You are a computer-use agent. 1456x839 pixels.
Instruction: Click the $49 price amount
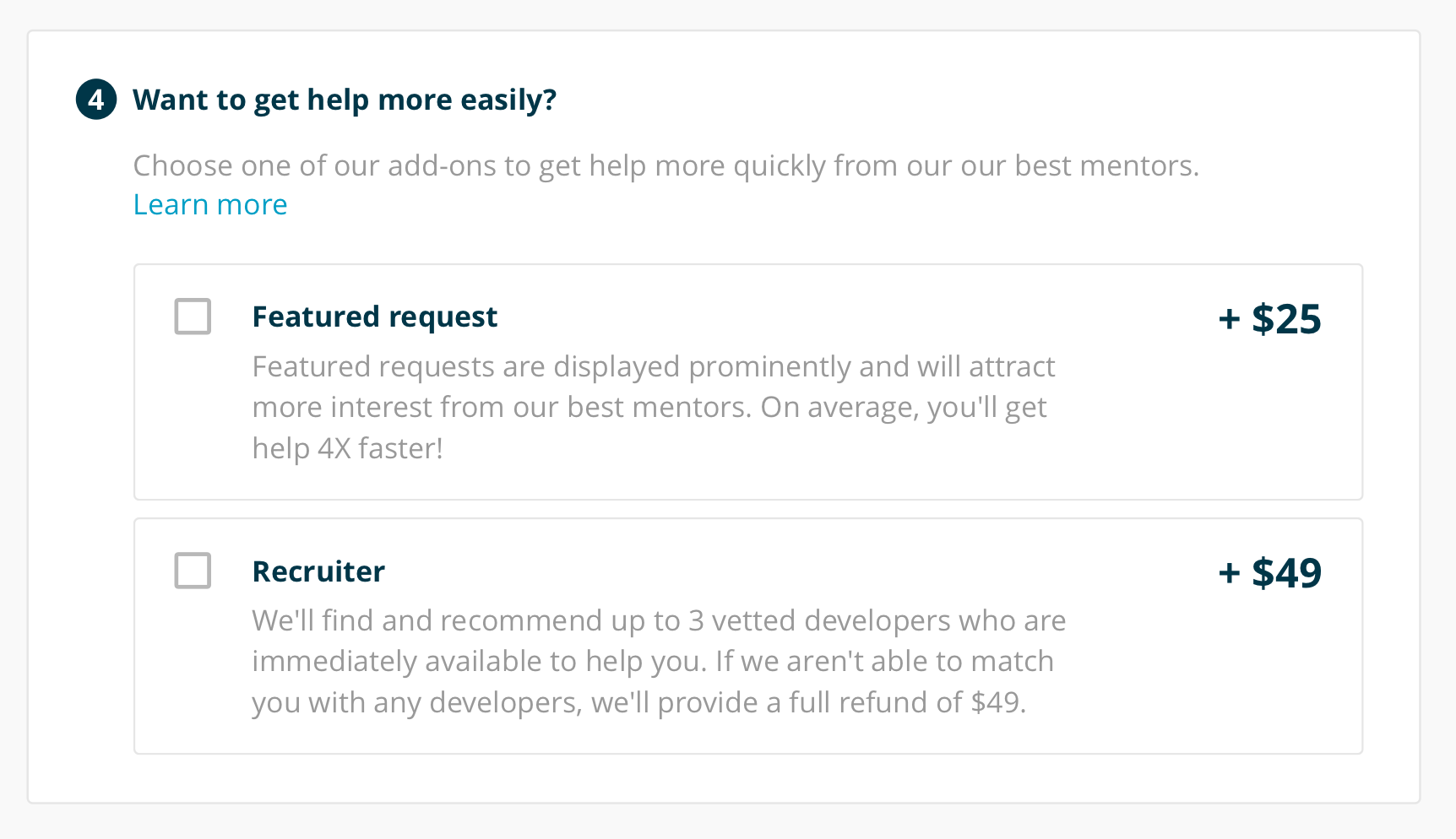[1286, 573]
